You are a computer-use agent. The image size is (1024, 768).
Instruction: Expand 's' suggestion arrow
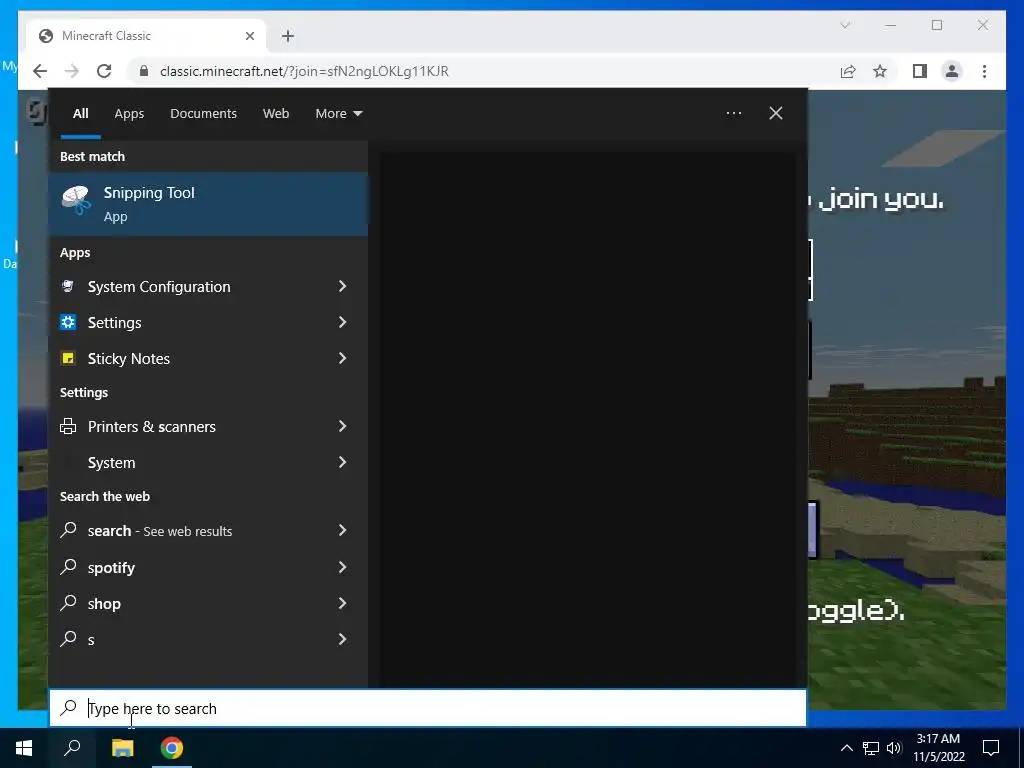[342, 639]
